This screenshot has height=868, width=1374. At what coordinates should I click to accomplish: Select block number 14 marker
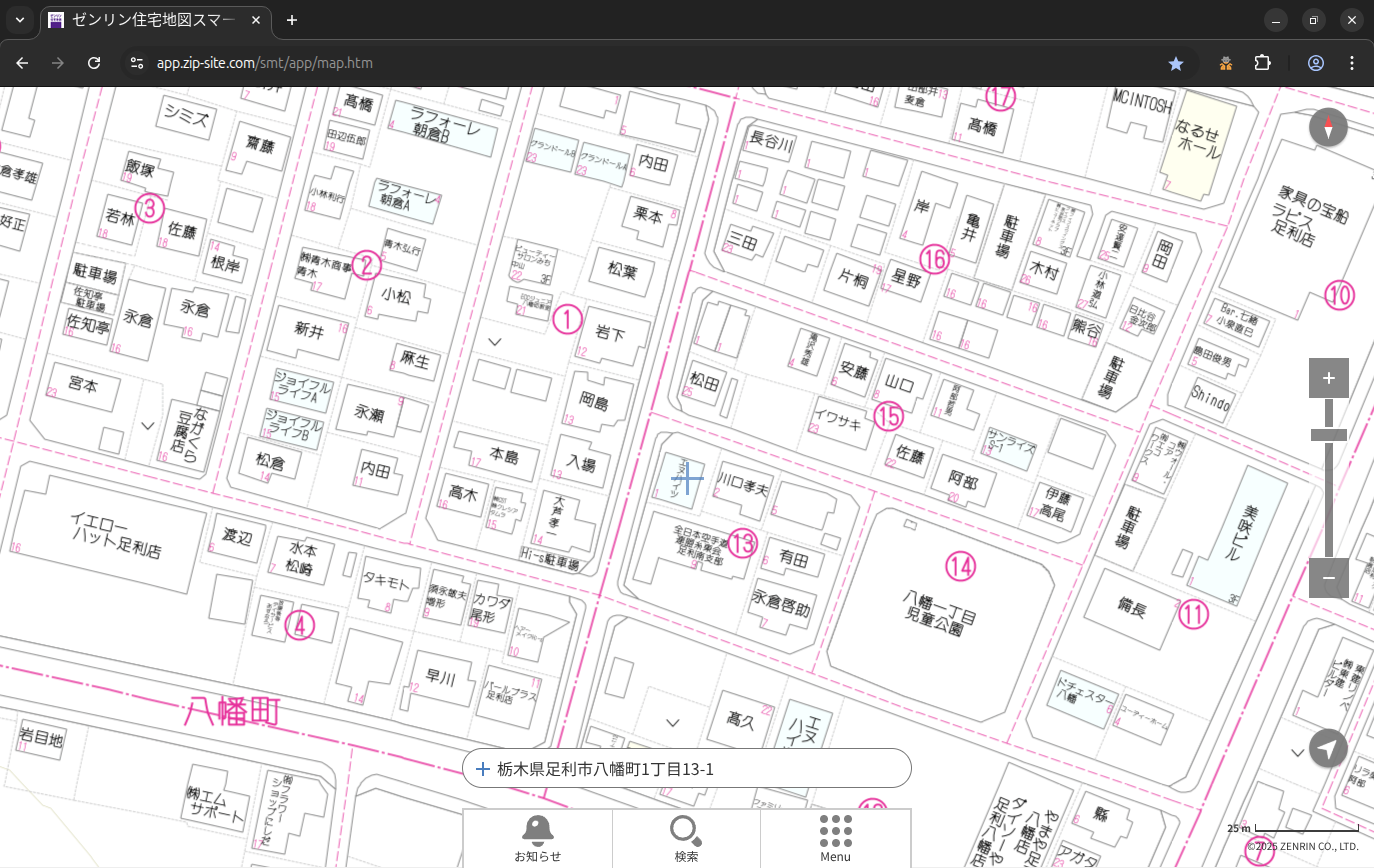pyautogui.click(x=960, y=567)
